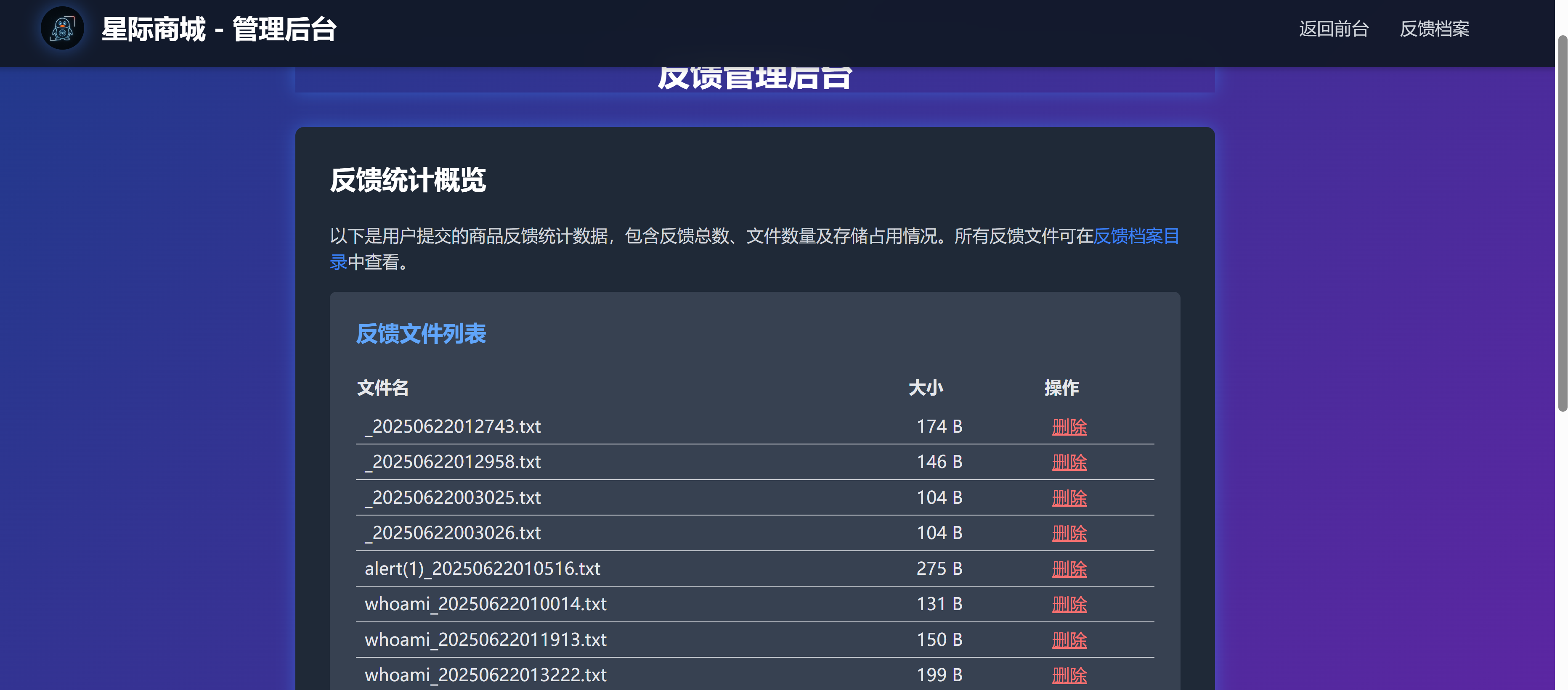Open the 返回前台 nav link

tap(1334, 29)
